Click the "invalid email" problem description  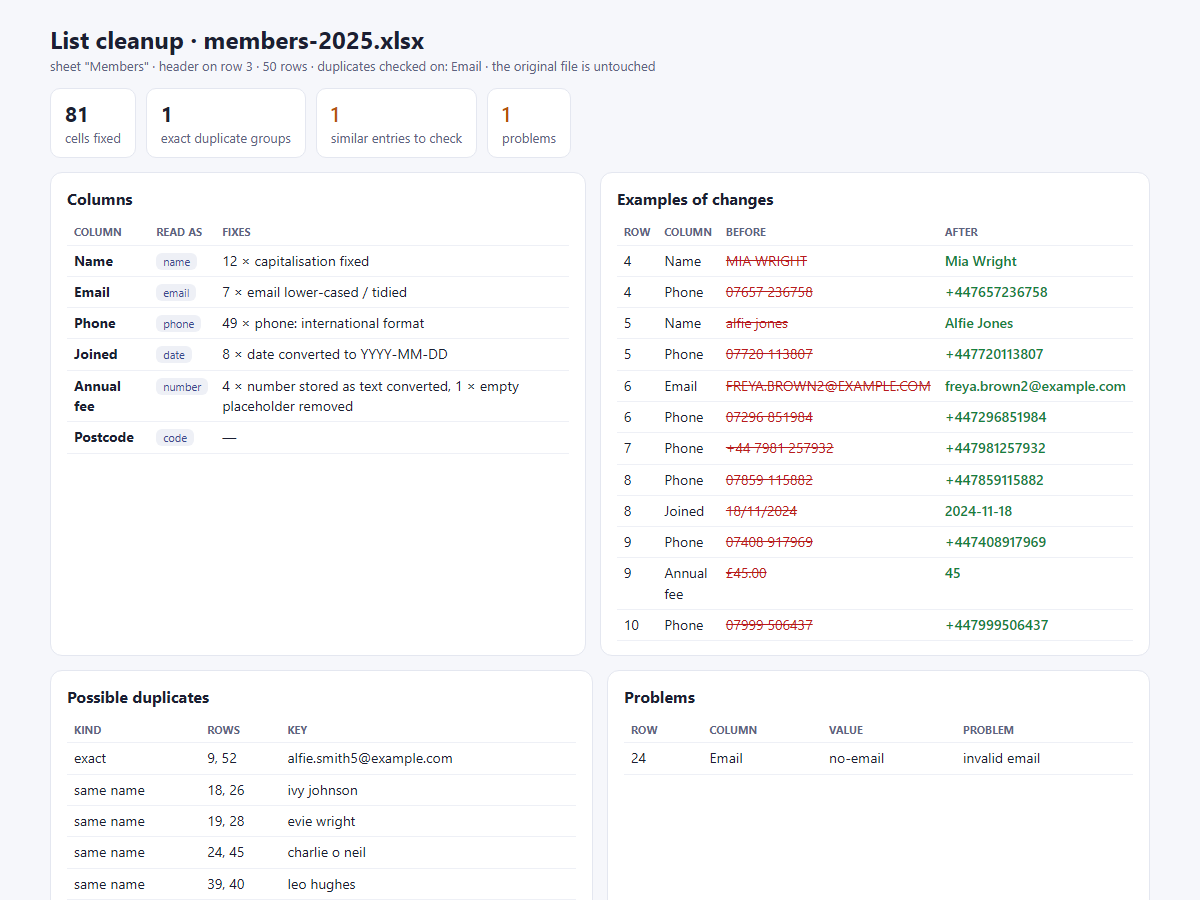1001,759
